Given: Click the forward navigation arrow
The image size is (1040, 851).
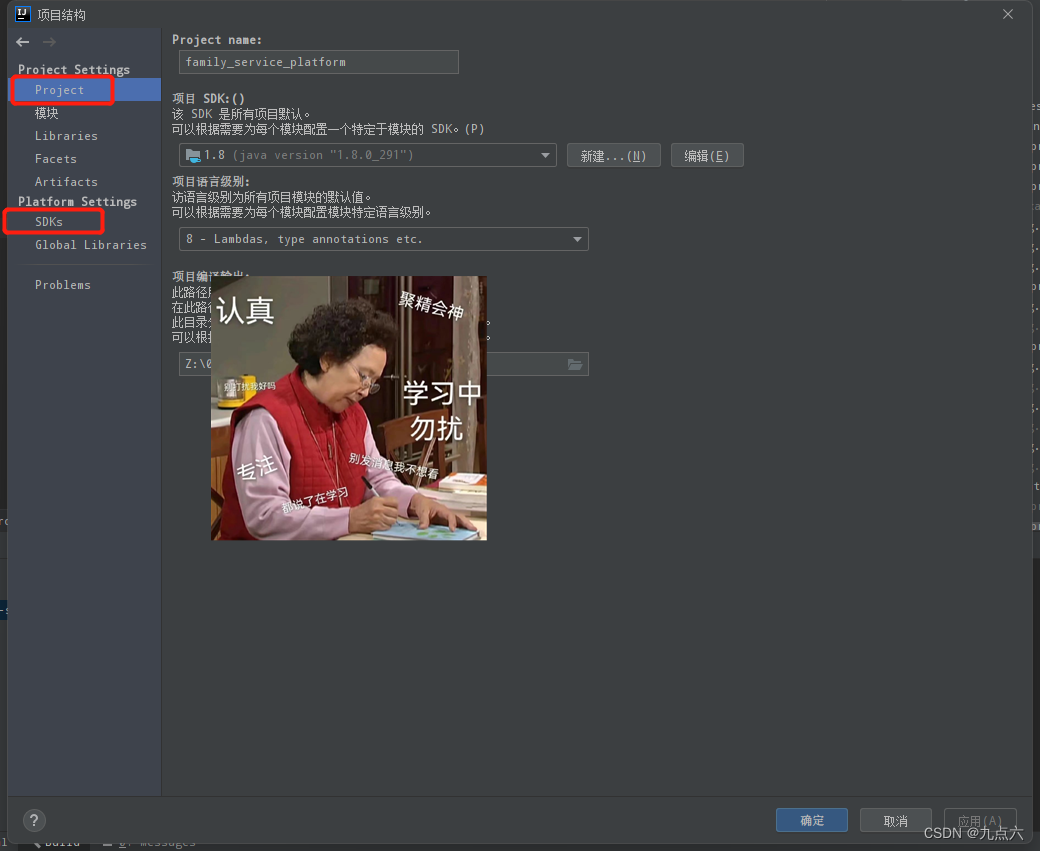Looking at the screenshot, I should tap(47, 42).
